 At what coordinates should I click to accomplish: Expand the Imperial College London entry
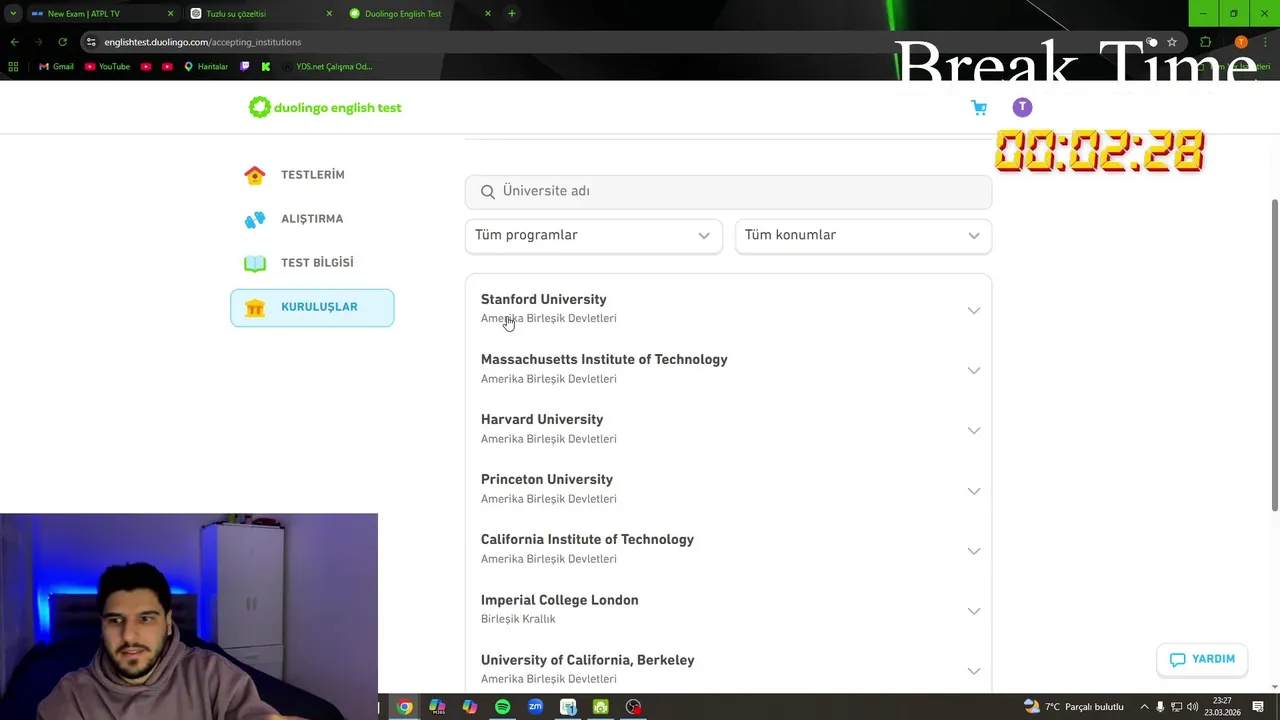click(x=974, y=611)
